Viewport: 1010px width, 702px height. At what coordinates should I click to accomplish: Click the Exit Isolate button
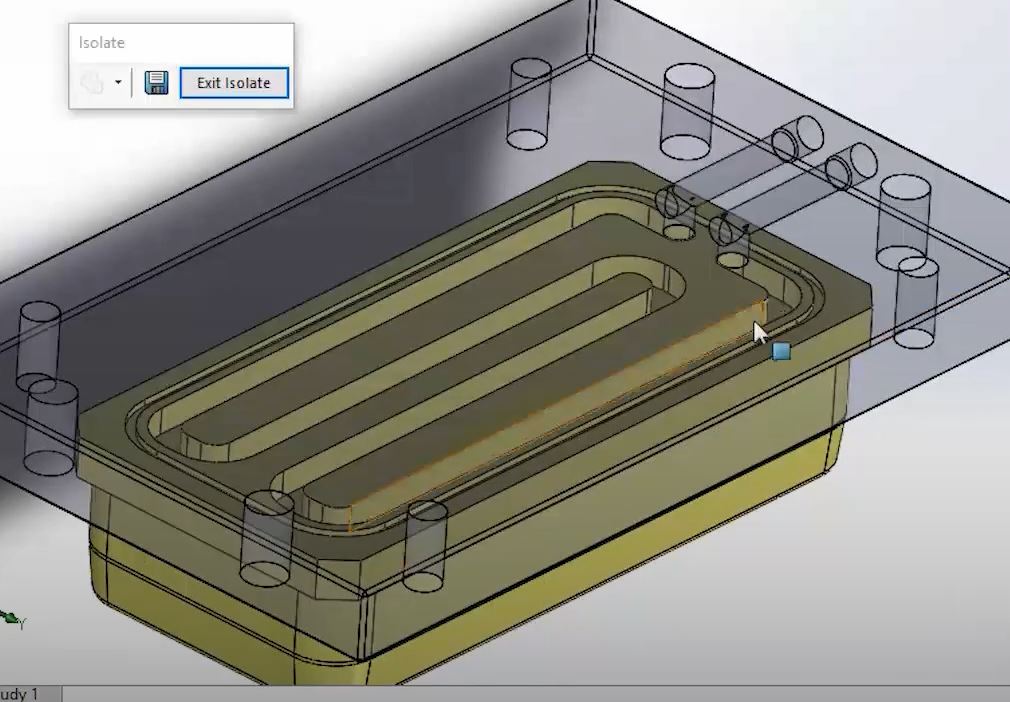(x=234, y=83)
